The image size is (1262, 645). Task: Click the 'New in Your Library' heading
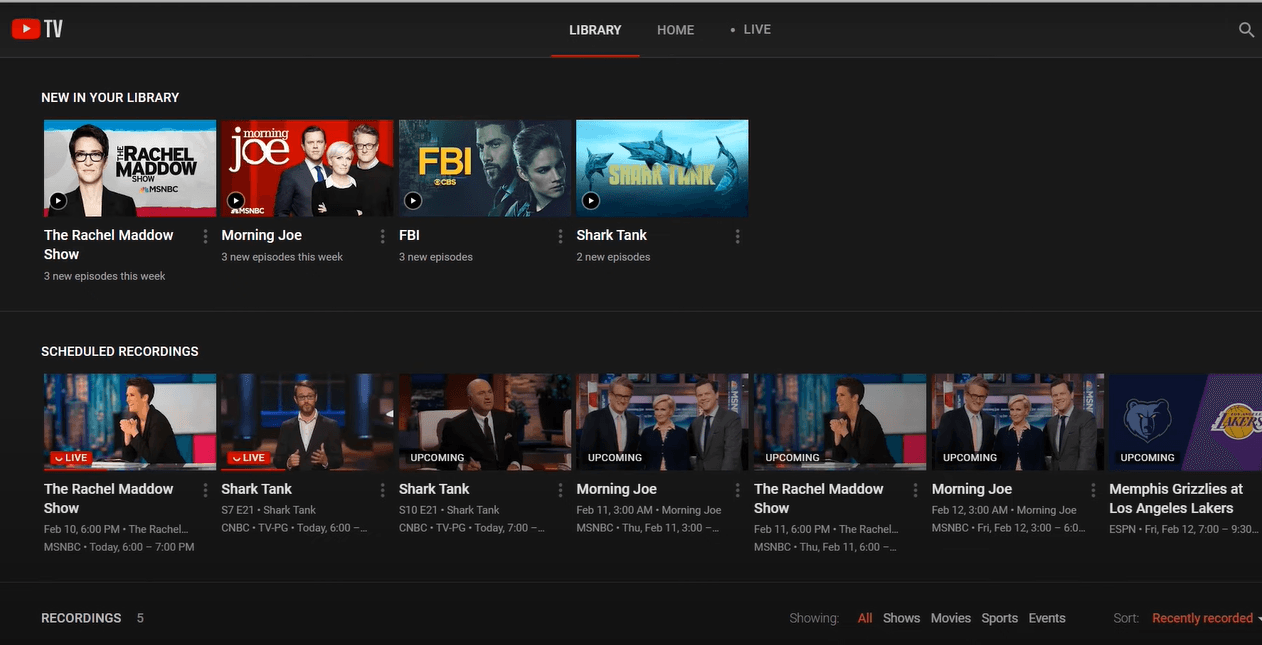[x=110, y=98]
